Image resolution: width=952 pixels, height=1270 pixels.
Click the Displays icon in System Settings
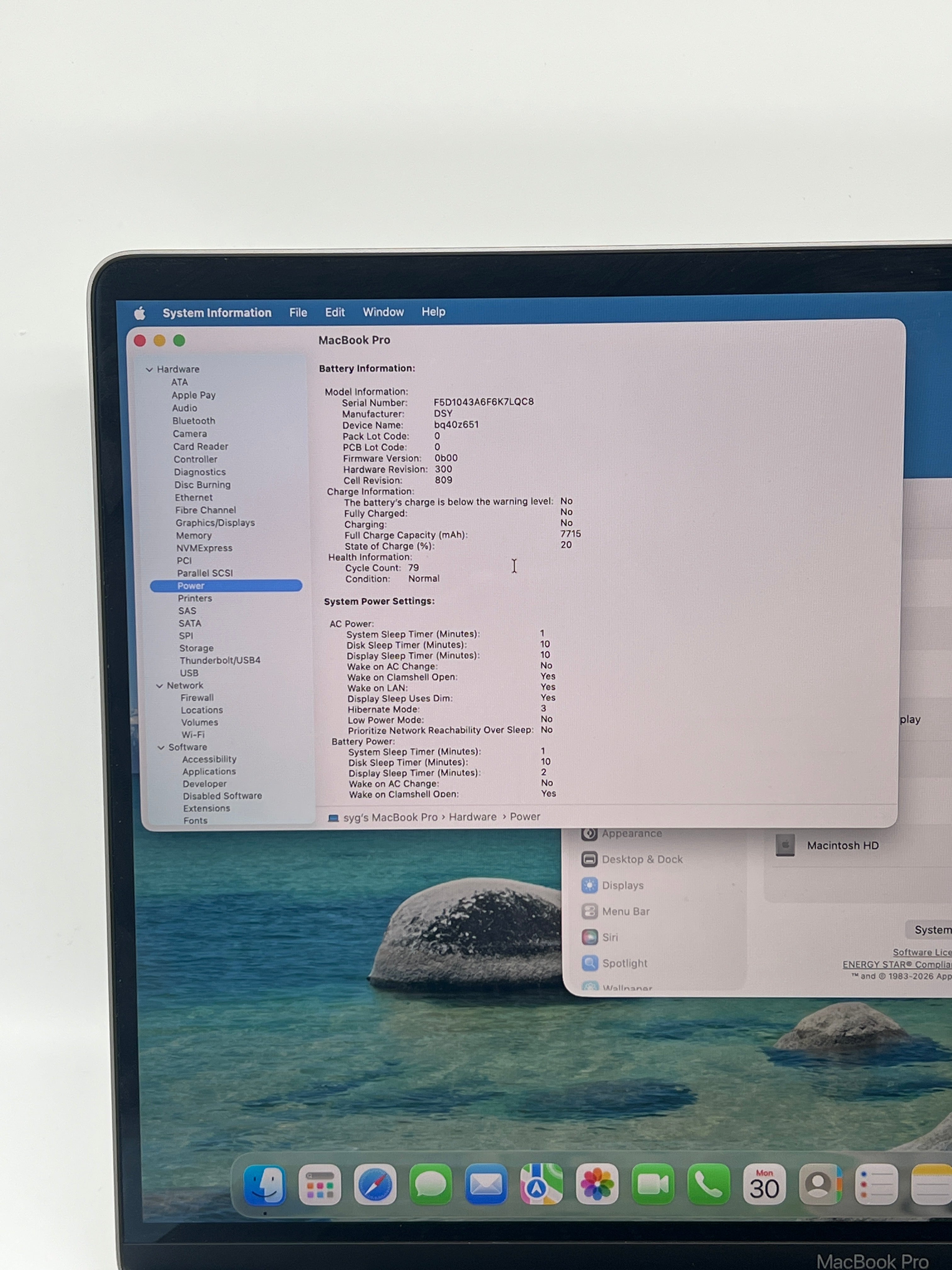tap(589, 885)
